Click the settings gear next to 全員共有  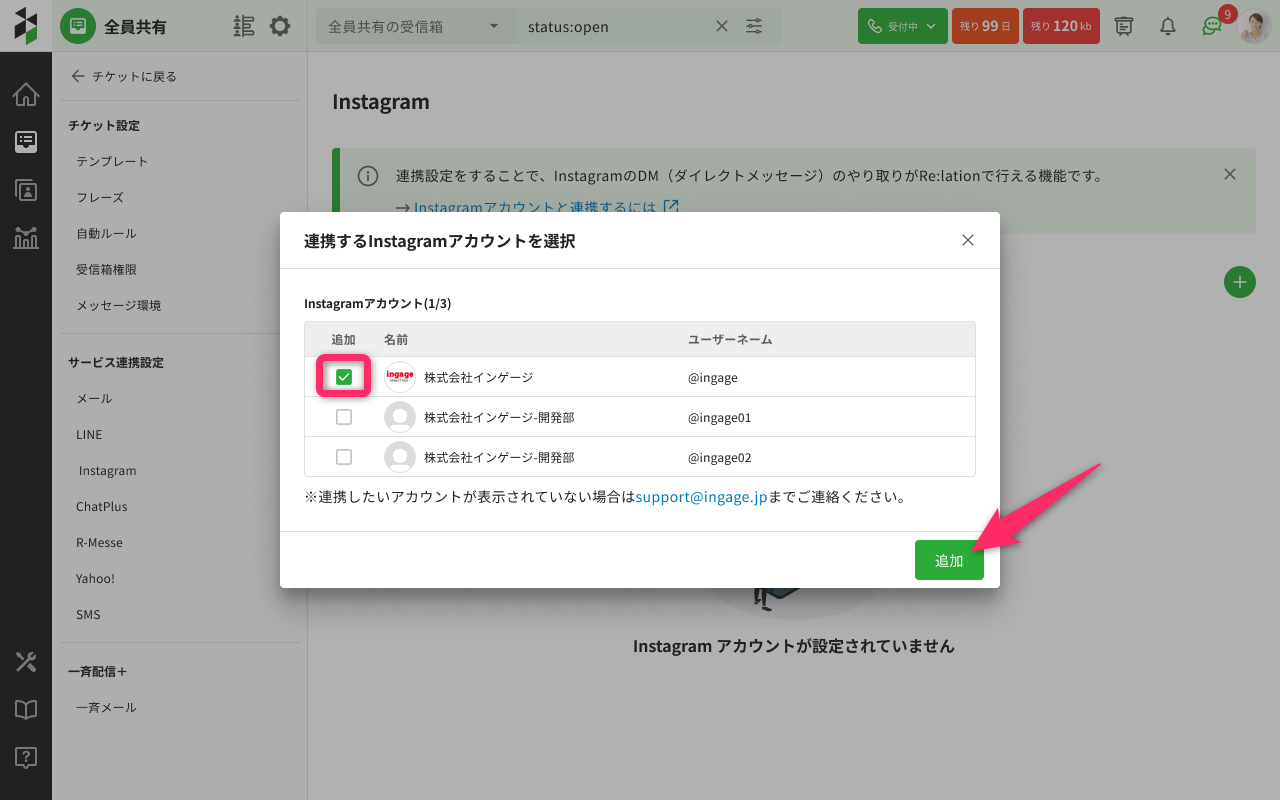280,26
